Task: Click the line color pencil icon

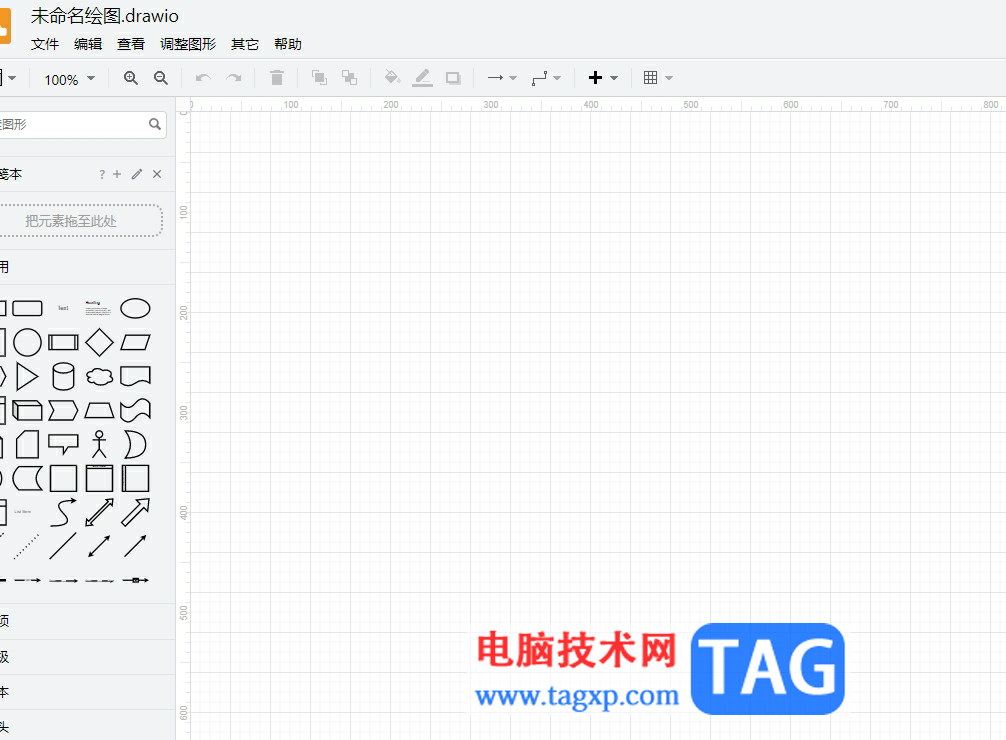Action: pos(422,78)
